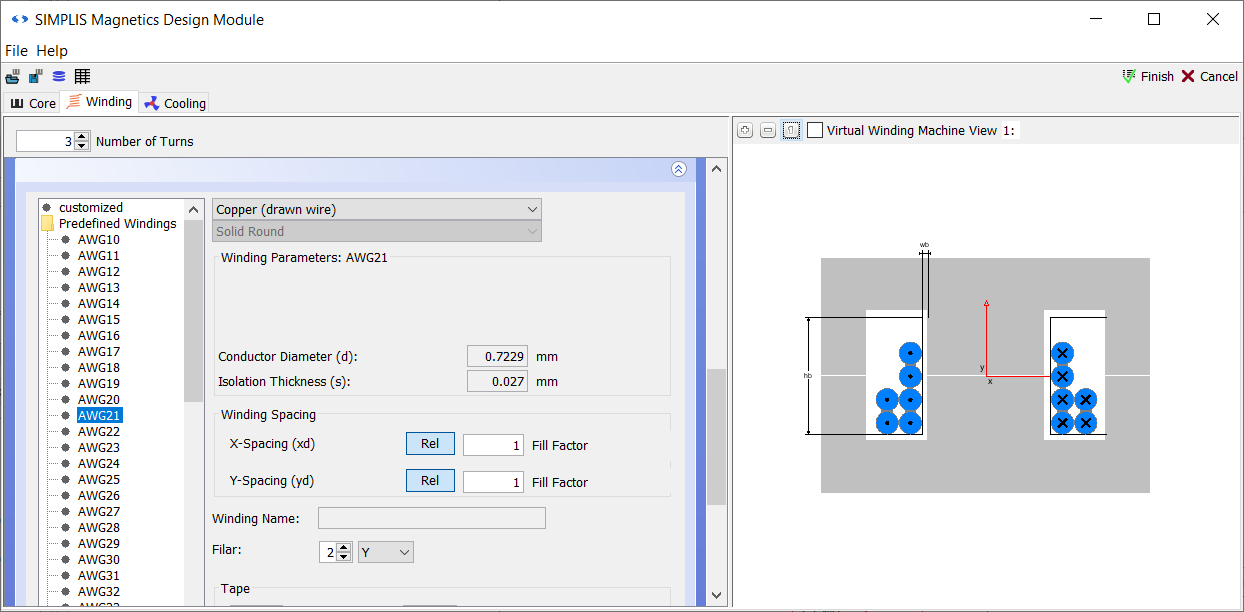
Task: Click the save design file icon
Action: coord(36,77)
